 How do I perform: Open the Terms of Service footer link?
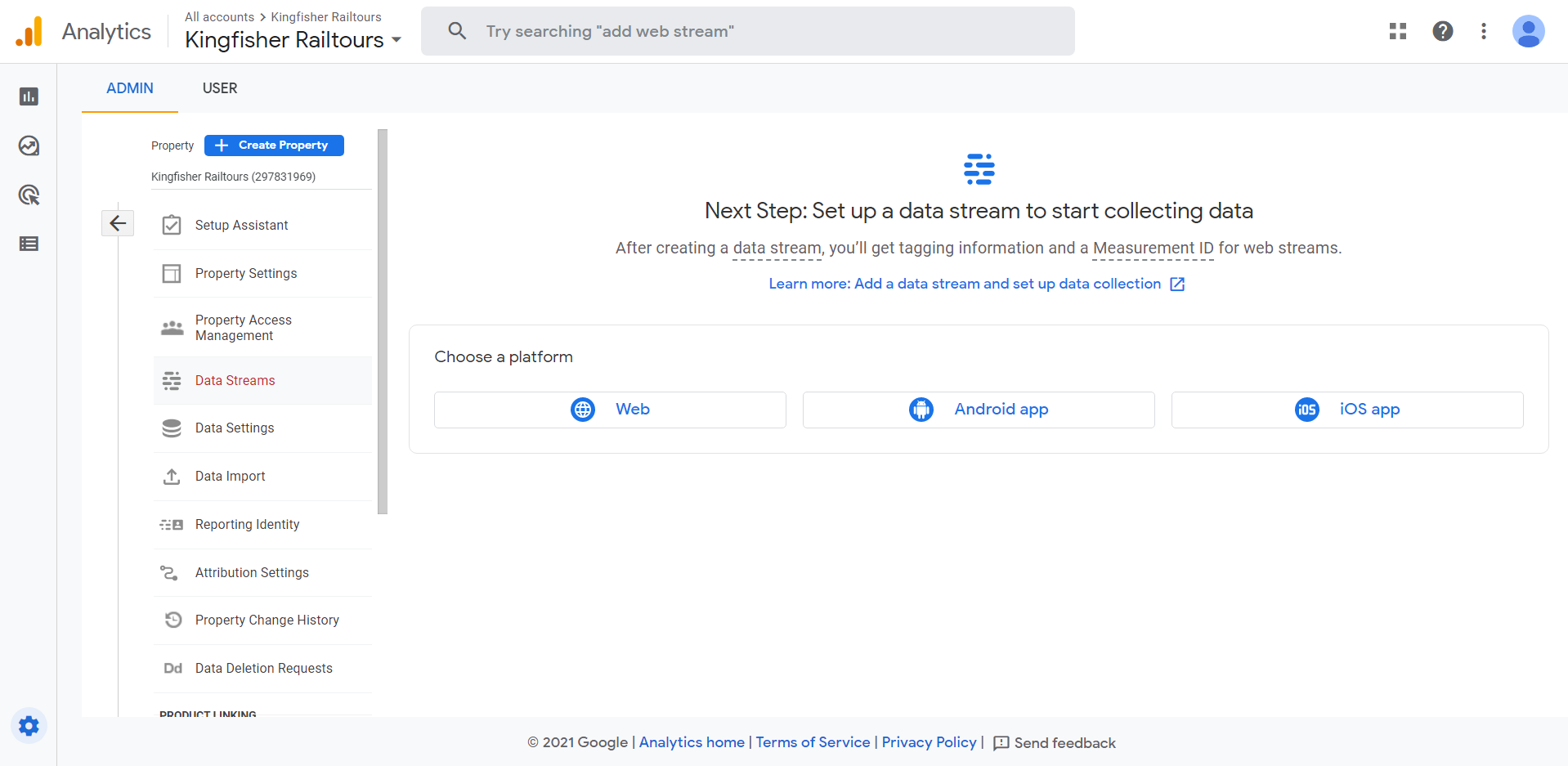[x=813, y=742]
